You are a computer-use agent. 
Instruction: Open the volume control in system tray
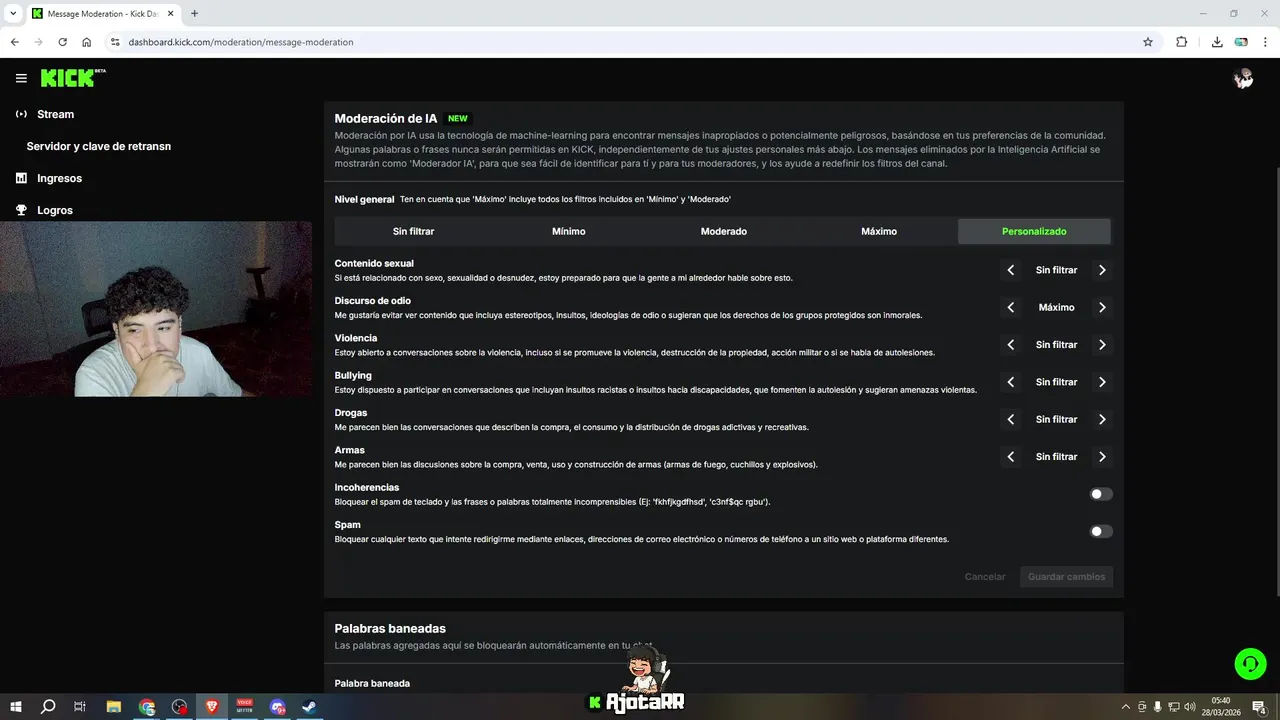[1189, 707]
